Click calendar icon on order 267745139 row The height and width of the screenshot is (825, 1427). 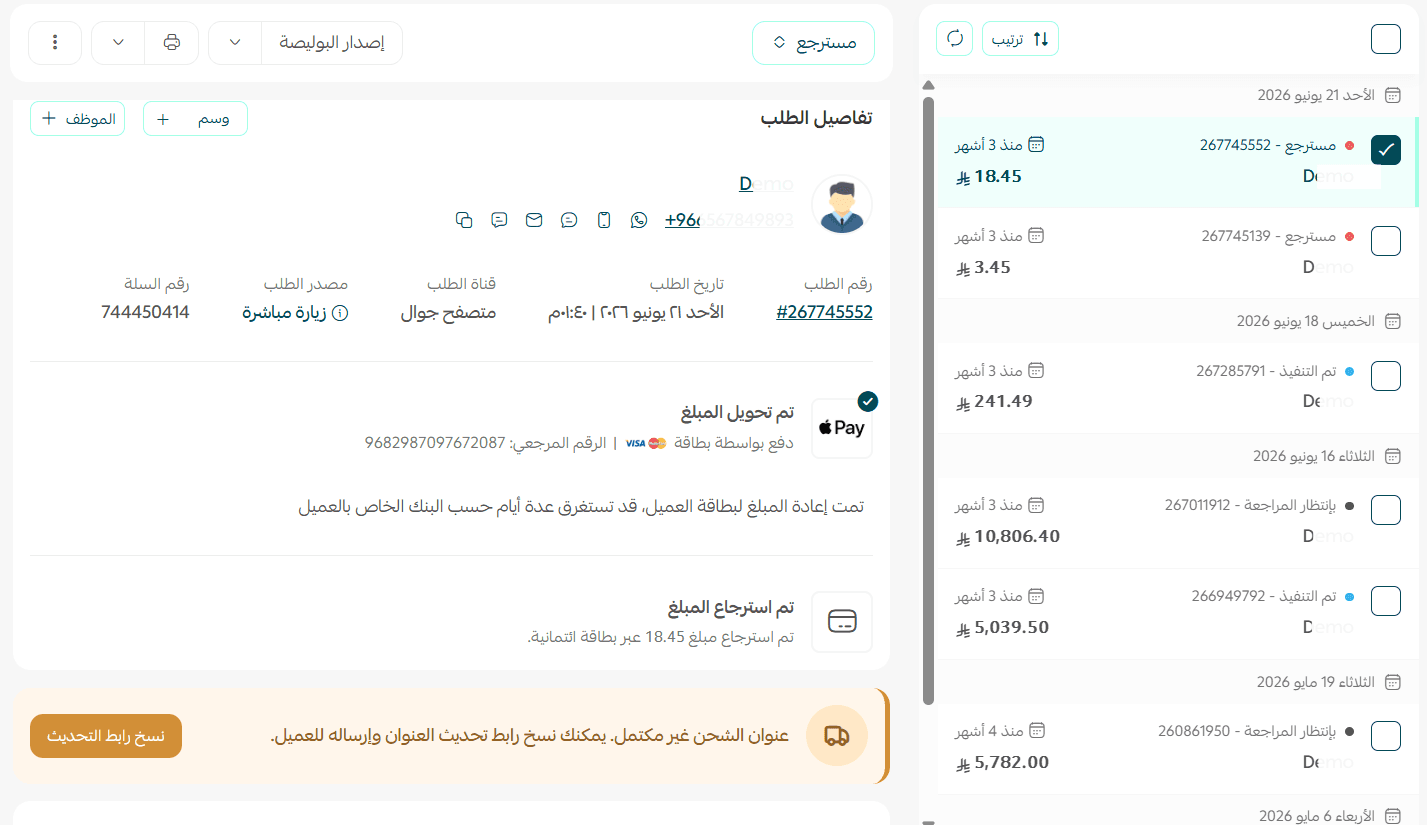(x=1037, y=236)
